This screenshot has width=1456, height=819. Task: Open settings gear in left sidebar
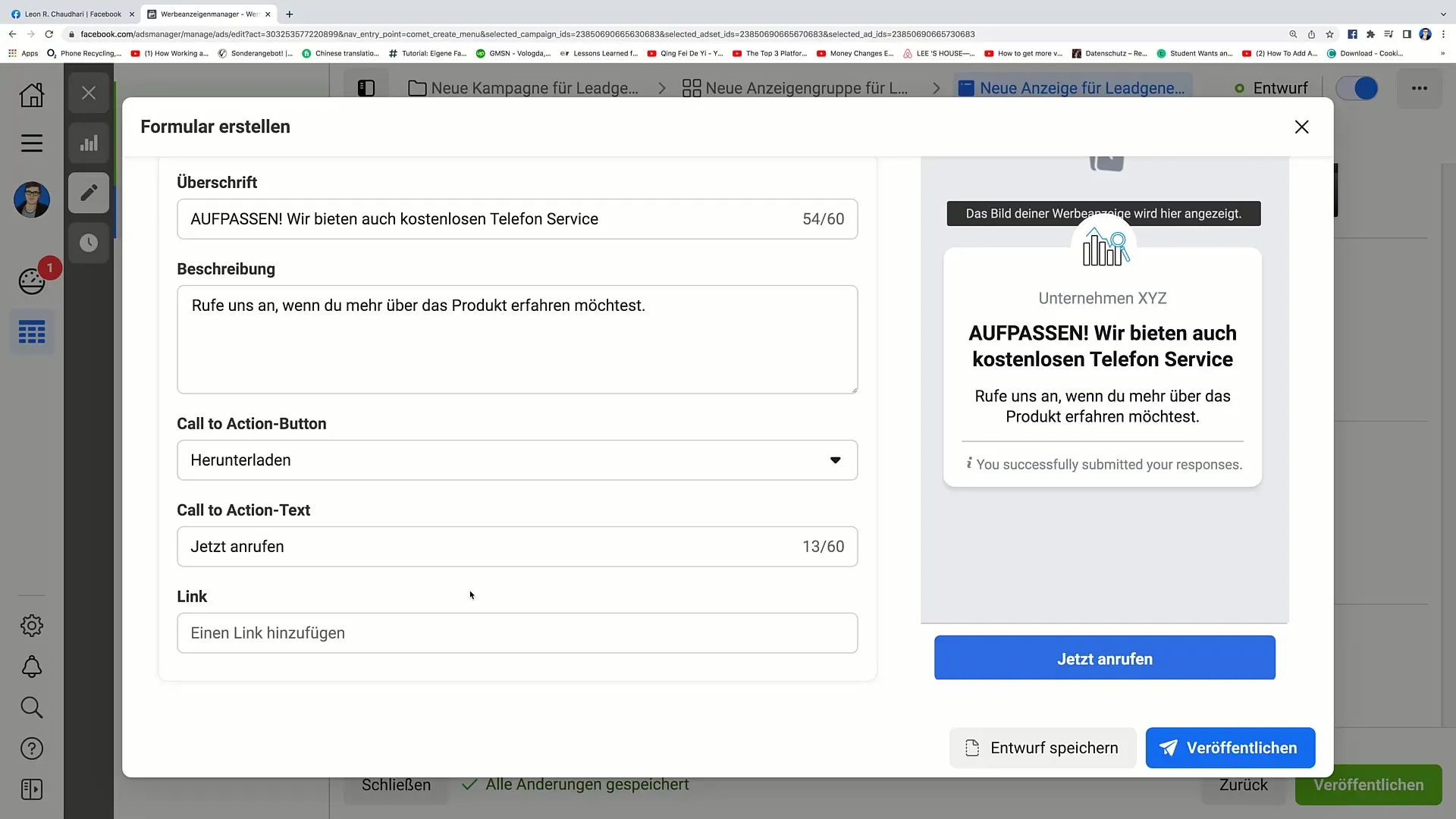point(32,626)
